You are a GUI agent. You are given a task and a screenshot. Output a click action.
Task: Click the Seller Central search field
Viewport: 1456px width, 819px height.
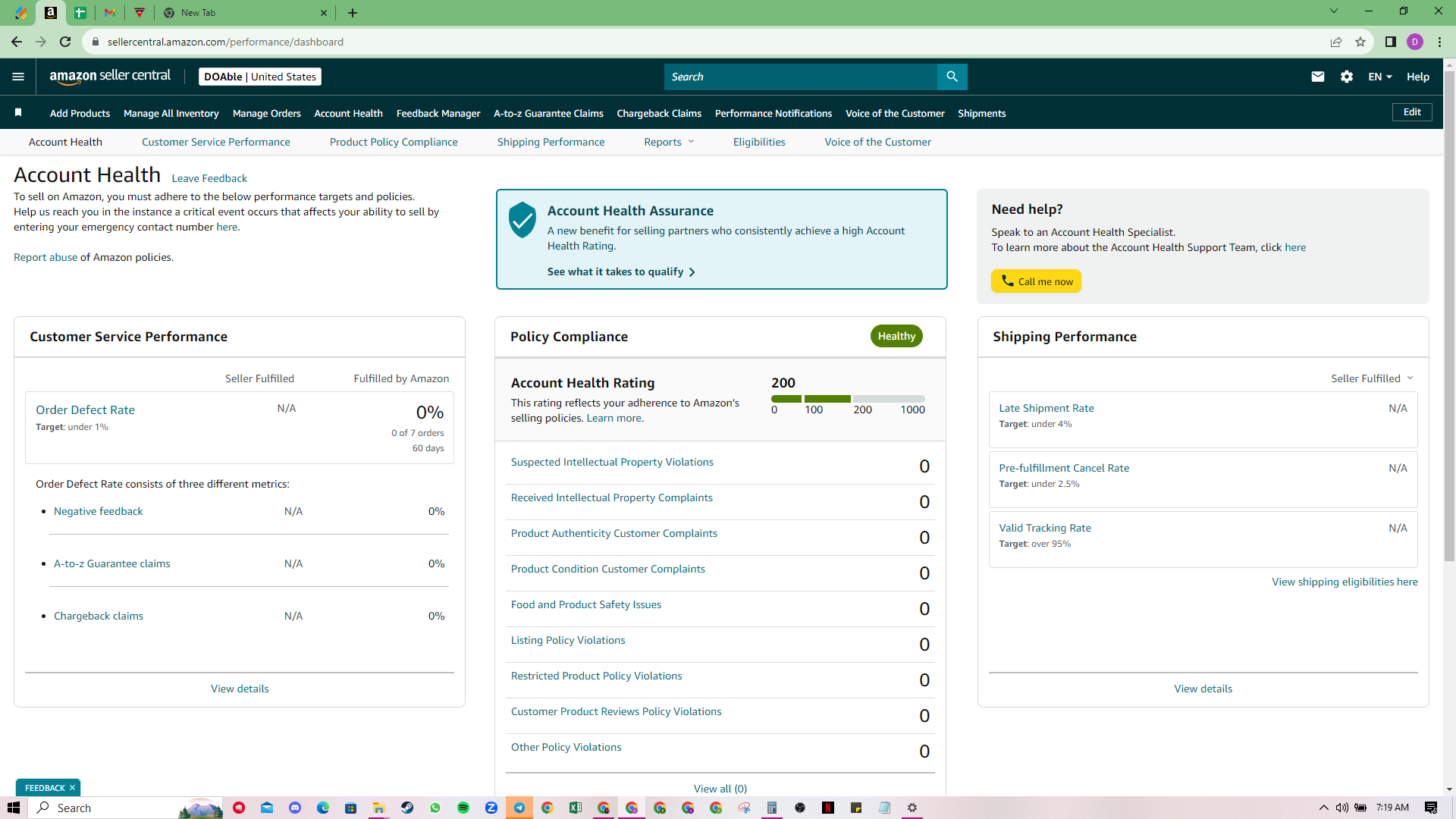[800, 77]
